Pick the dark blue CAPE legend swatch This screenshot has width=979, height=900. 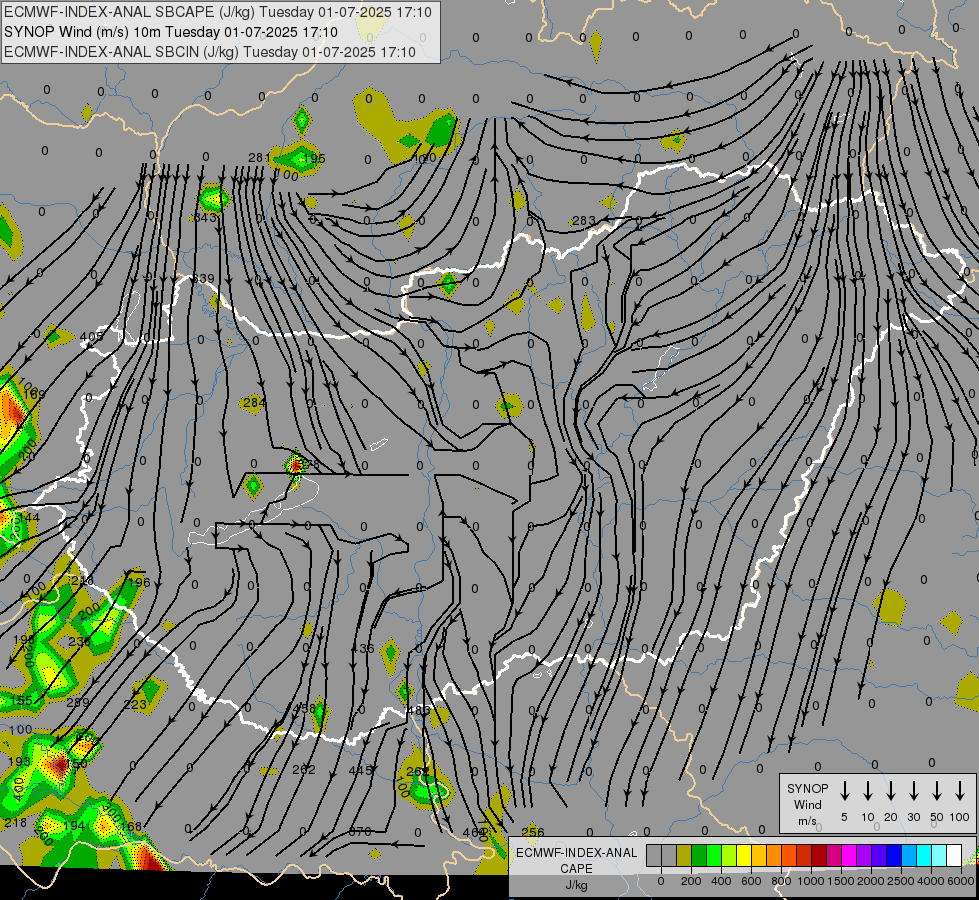[x=894, y=856]
